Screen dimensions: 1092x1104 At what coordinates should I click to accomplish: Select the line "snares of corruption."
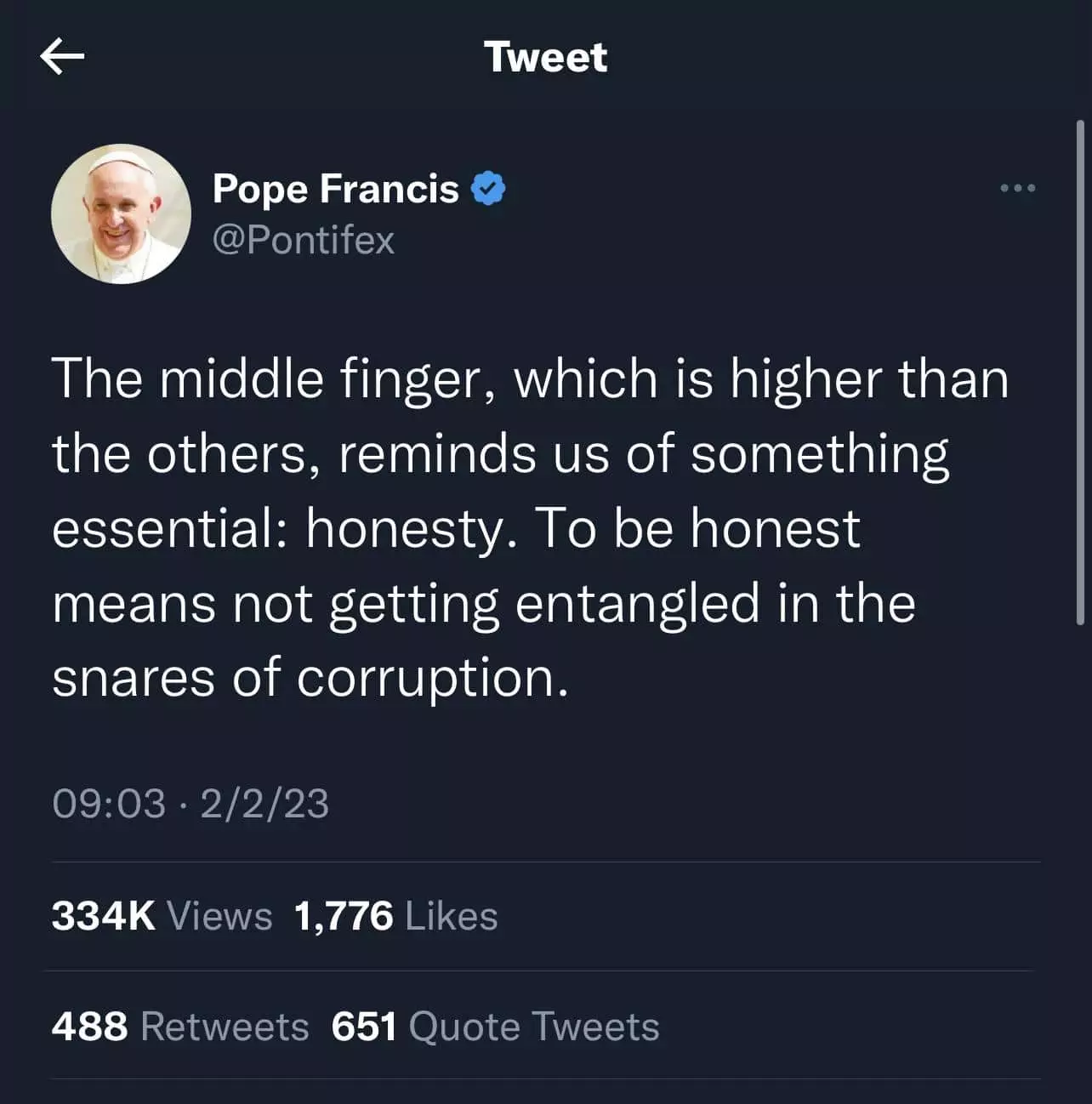point(310,679)
